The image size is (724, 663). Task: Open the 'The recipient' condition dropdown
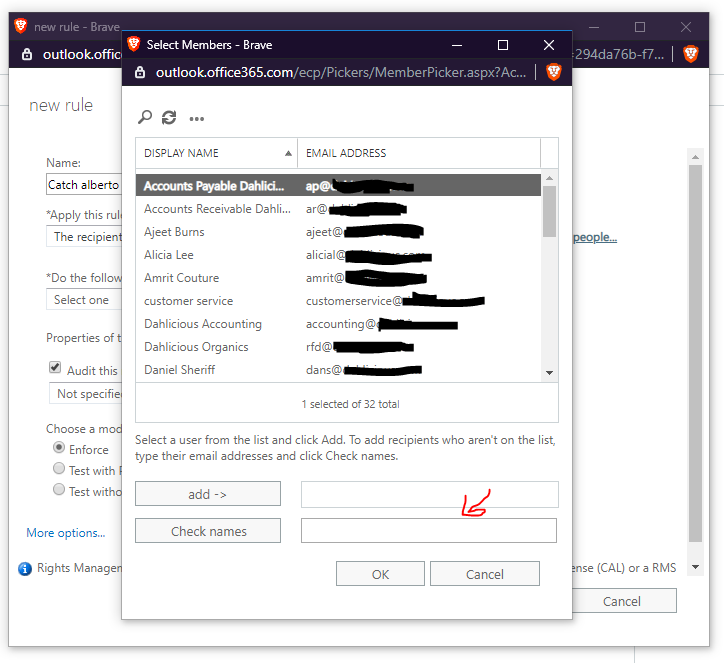(84, 236)
